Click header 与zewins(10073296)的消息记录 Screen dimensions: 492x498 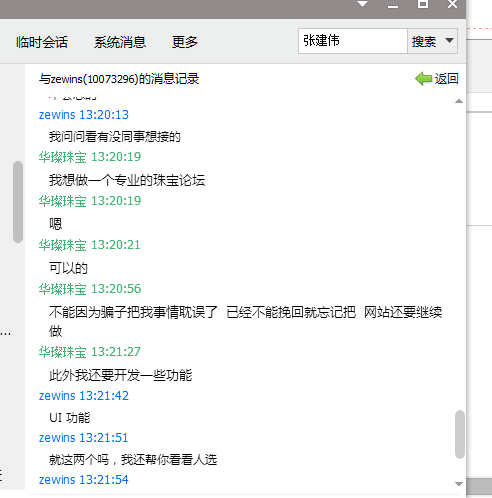[x=119, y=79]
